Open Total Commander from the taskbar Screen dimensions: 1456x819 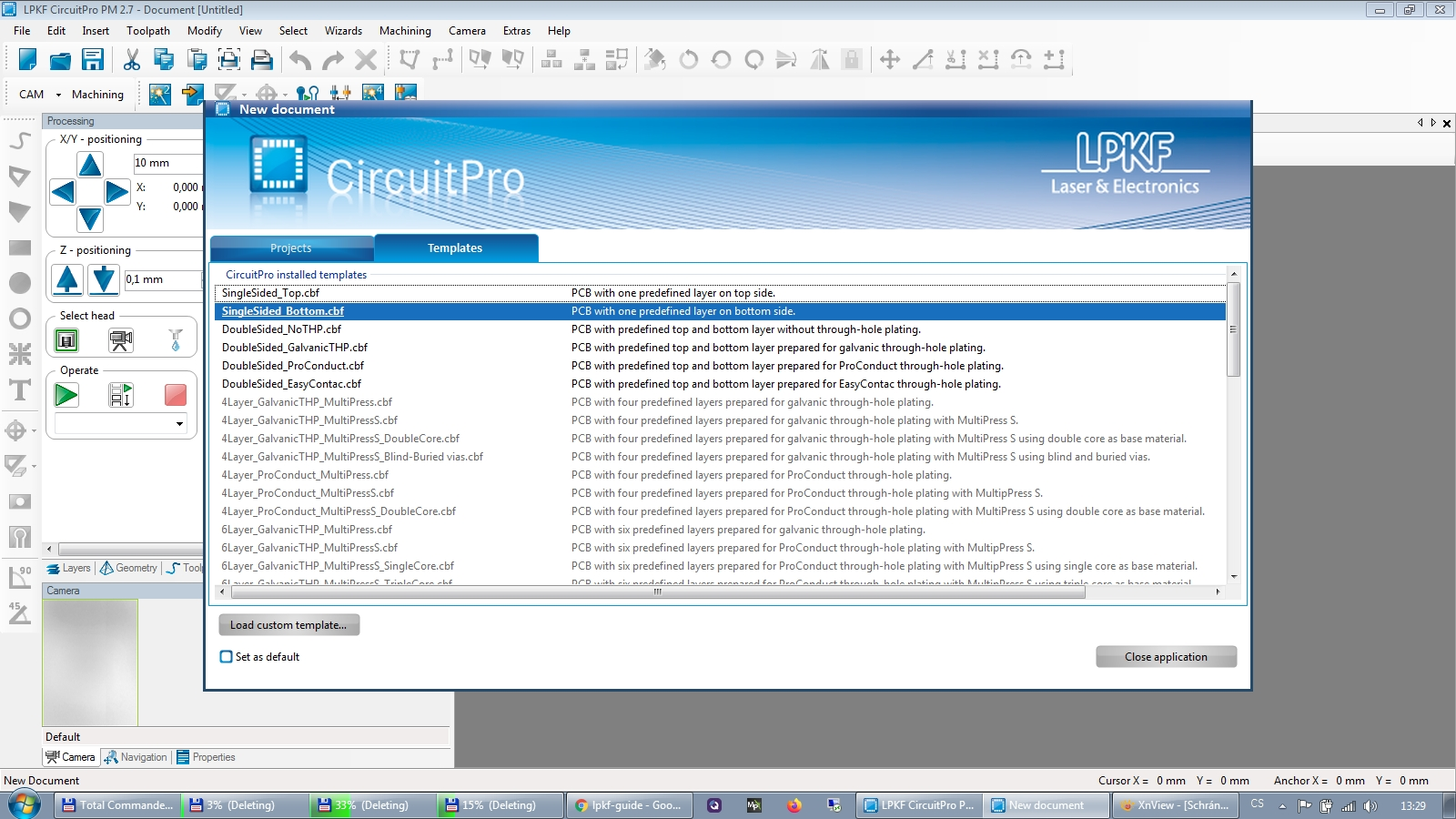(116, 805)
